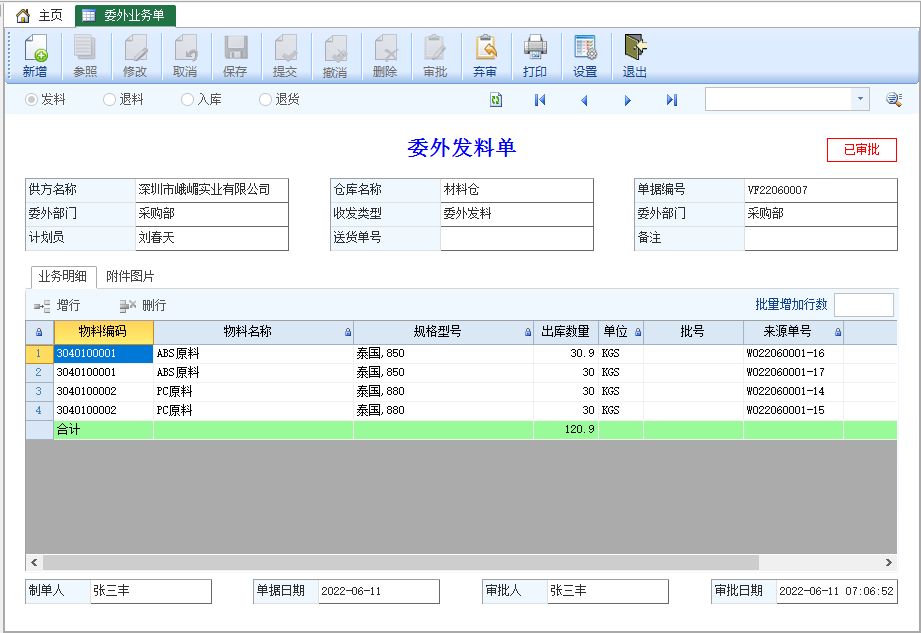The width and height of the screenshot is (921, 633).
Task: Jump to the last record arrow
Action: click(x=672, y=100)
